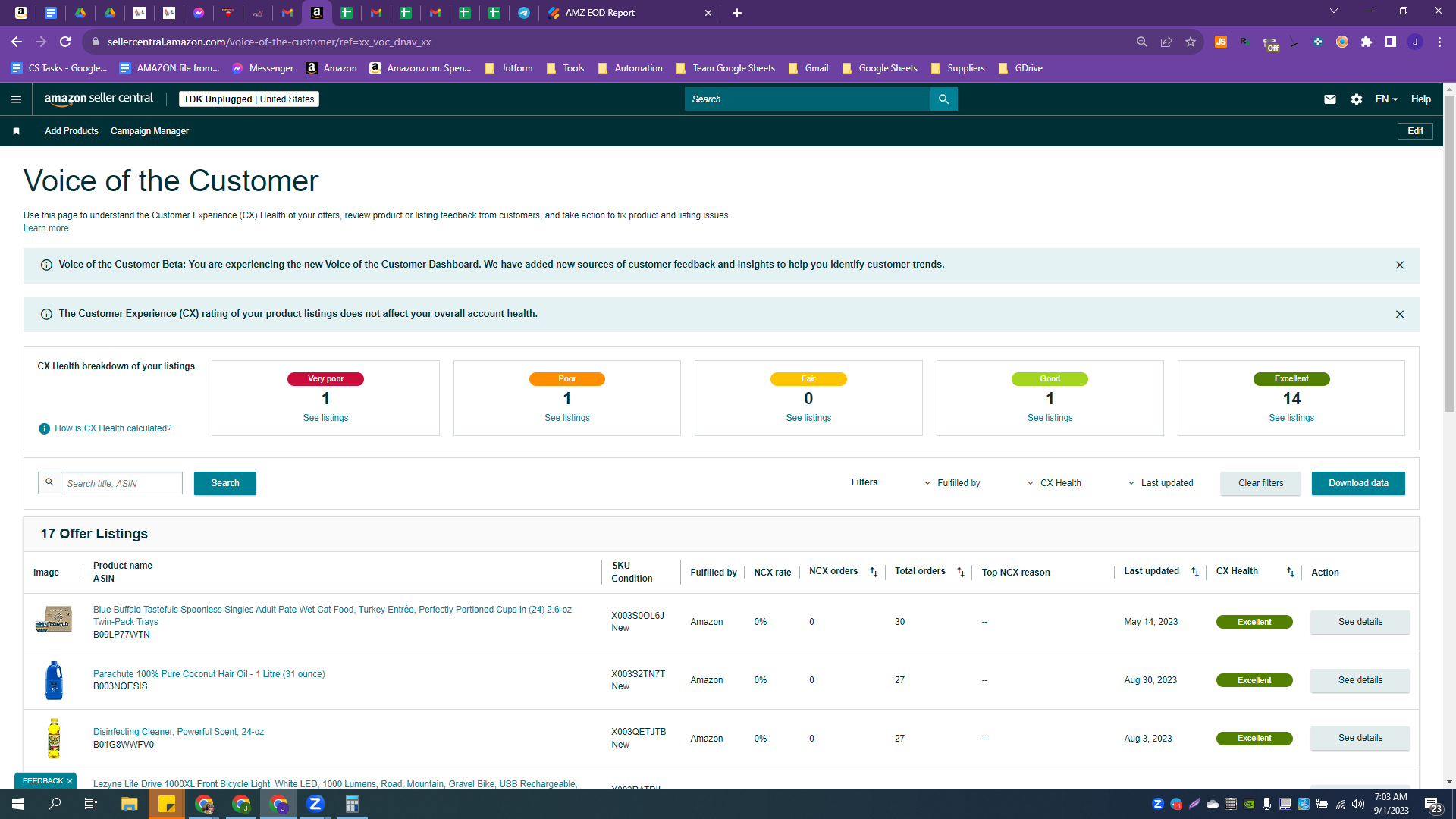Open Seller Central settings gear

click(1357, 99)
